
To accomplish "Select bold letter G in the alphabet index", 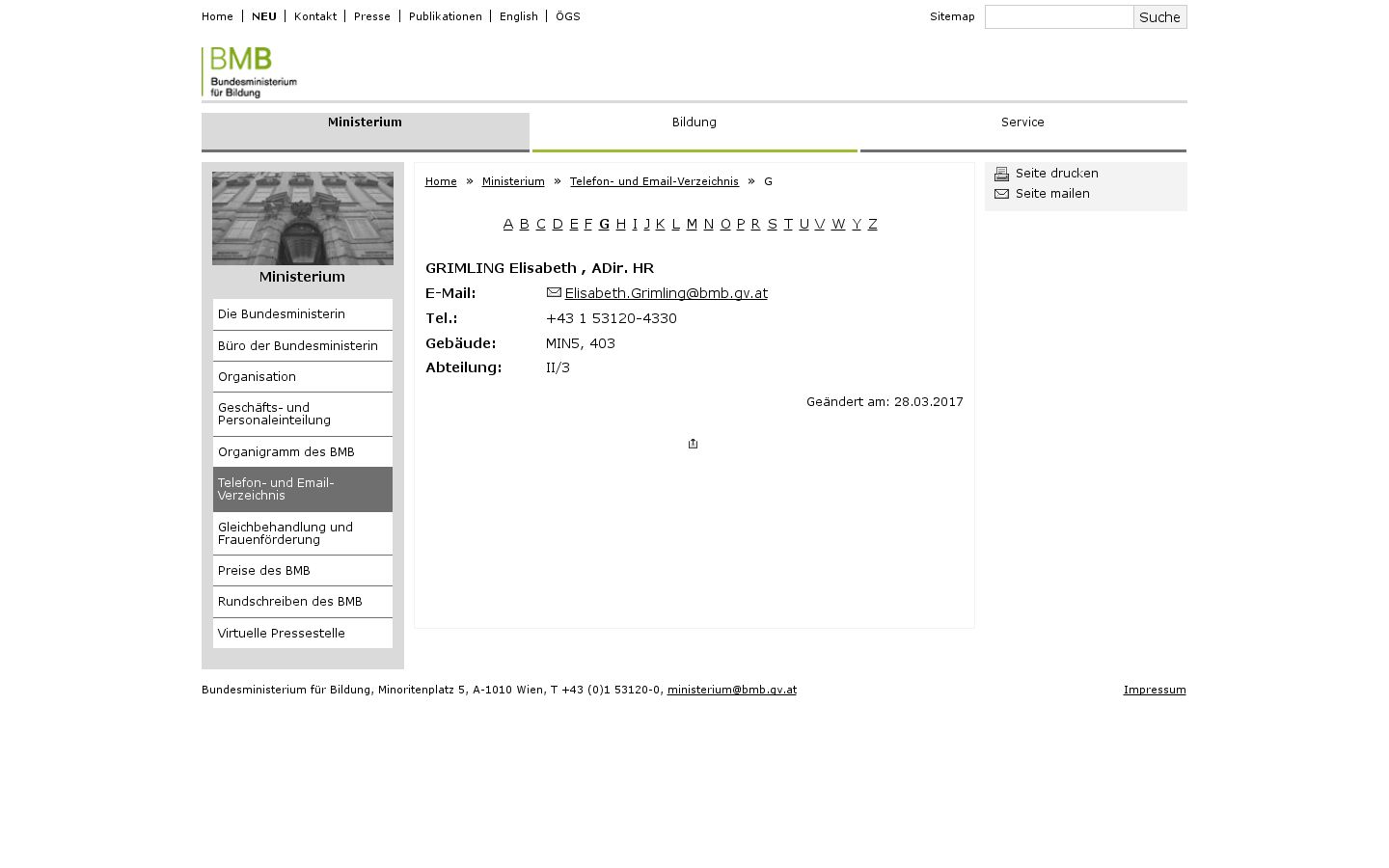I will (604, 224).
